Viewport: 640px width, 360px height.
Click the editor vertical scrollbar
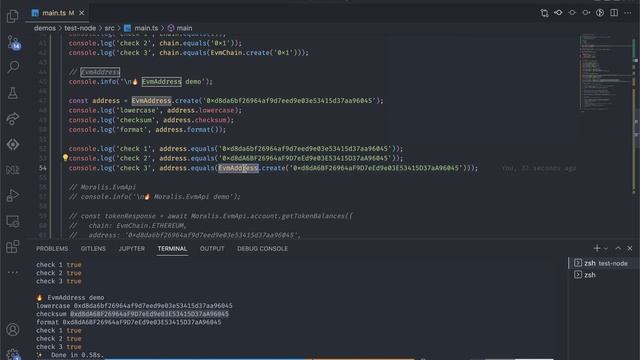[x=636, y=135]
